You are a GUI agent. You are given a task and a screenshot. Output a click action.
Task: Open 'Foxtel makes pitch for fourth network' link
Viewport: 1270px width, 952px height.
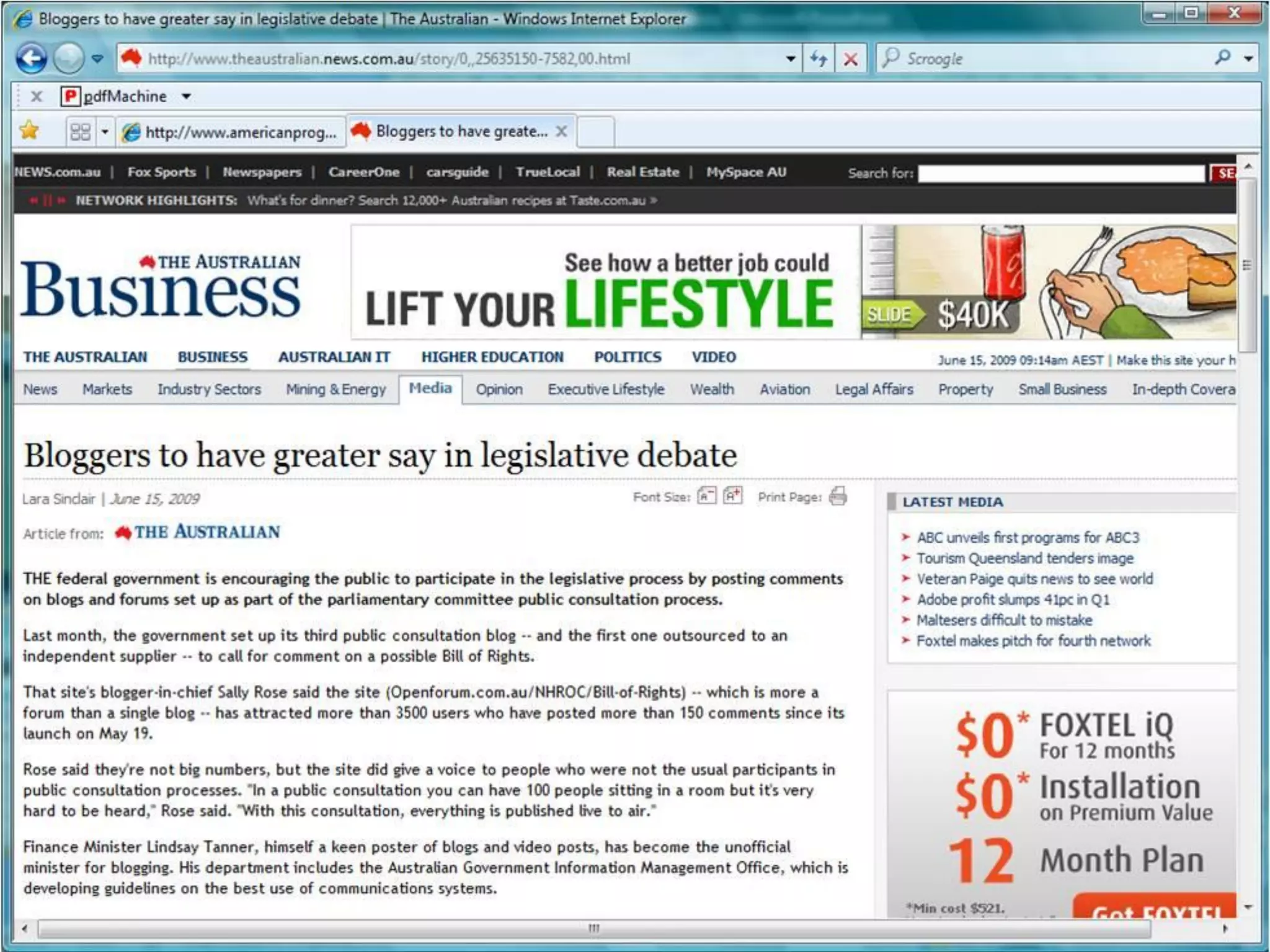coord(1033,641)
